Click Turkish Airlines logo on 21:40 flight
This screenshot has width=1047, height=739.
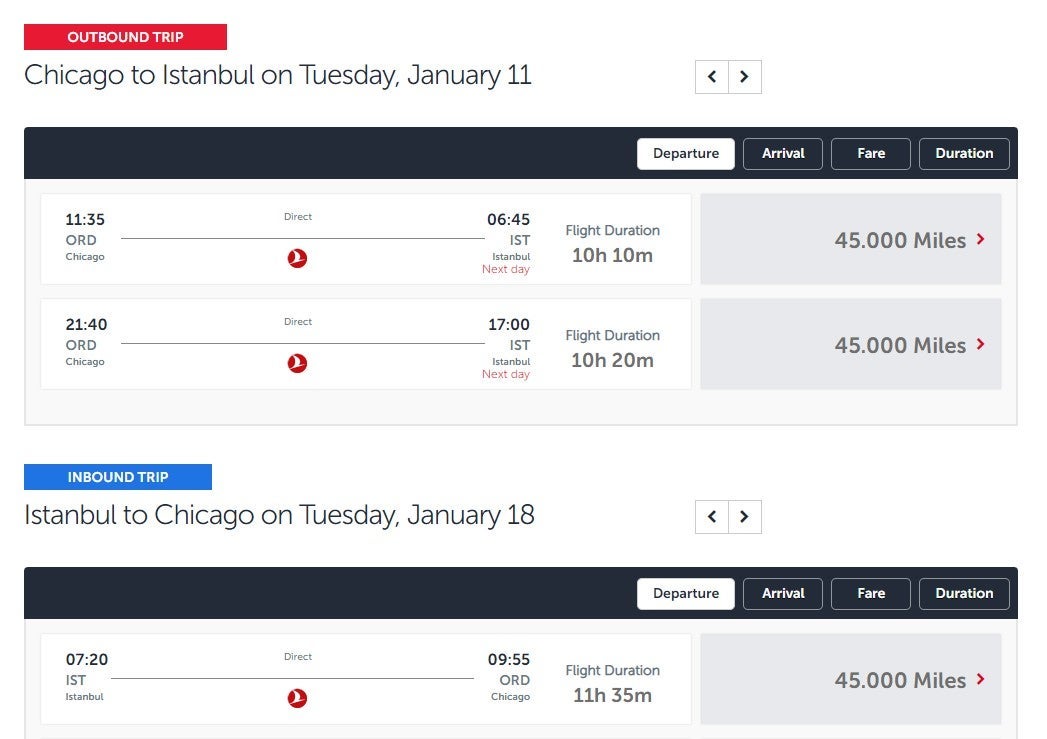coord(297,364)
